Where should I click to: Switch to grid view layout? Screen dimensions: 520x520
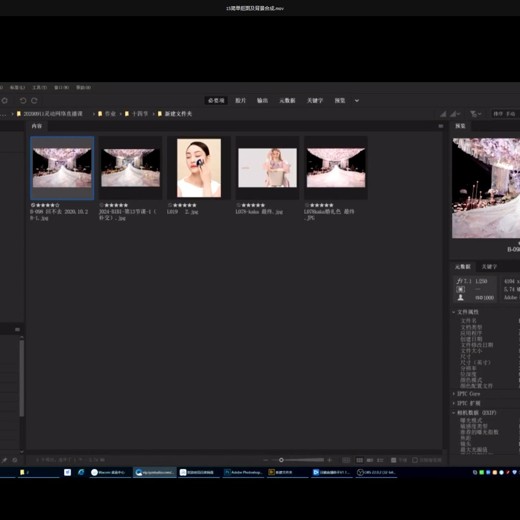coord(346,460)
